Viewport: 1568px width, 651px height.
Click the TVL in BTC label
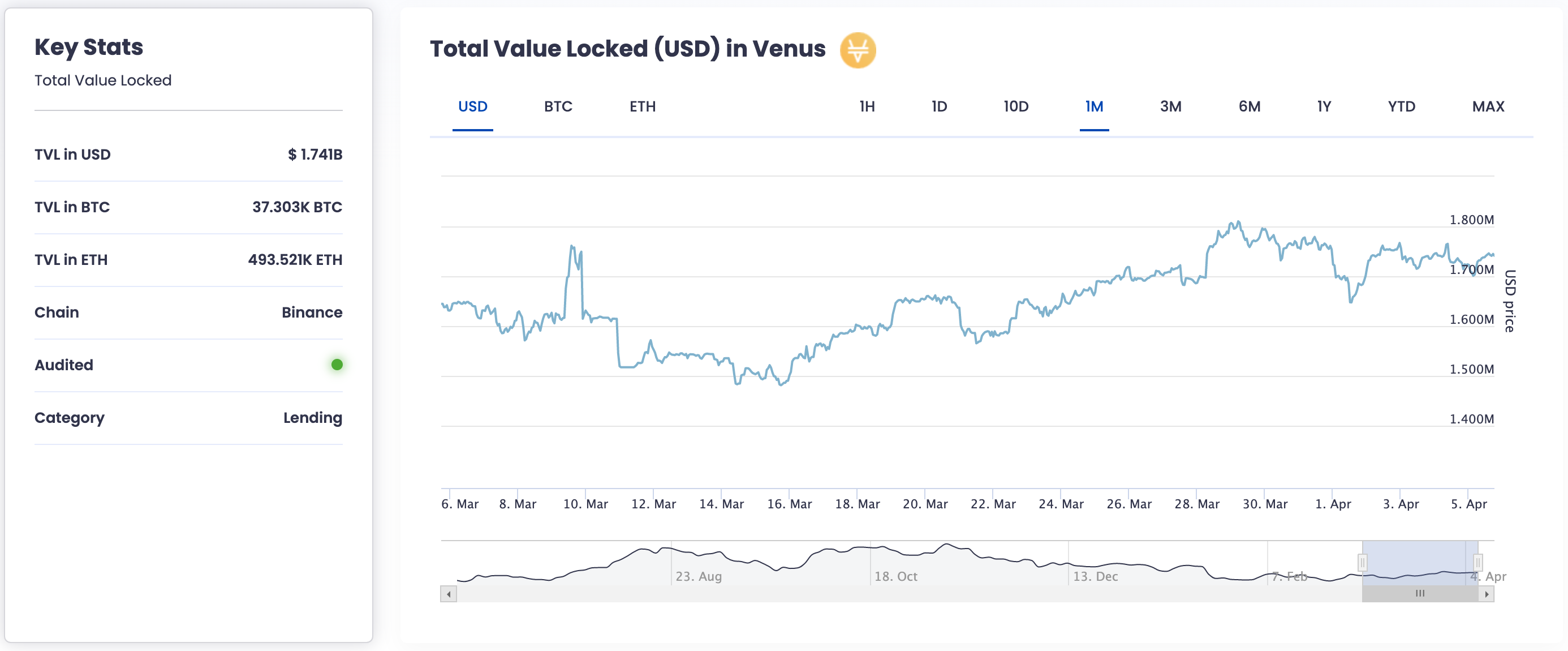(72, 207)
